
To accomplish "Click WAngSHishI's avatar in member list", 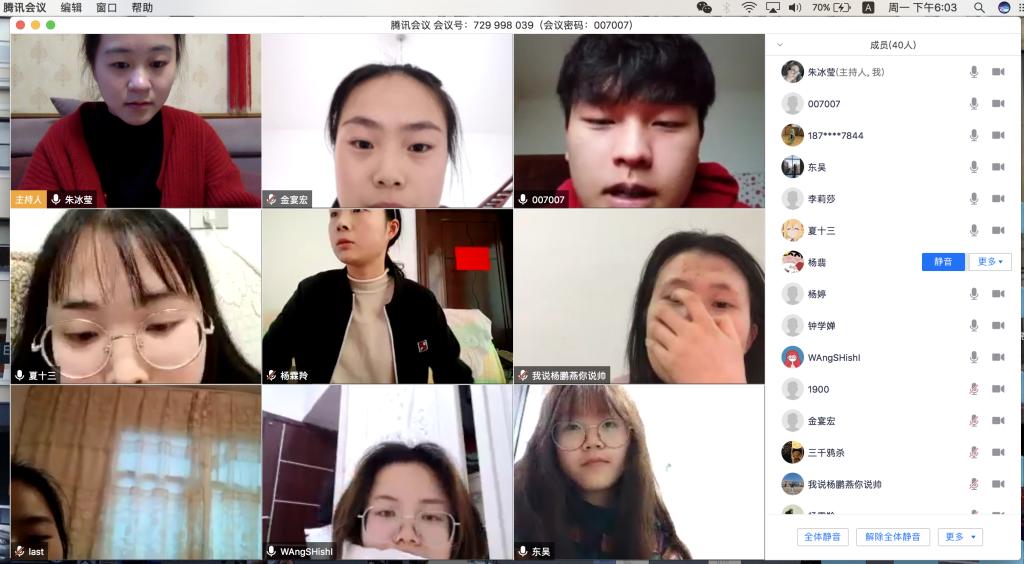I will [x=792, y=357].
